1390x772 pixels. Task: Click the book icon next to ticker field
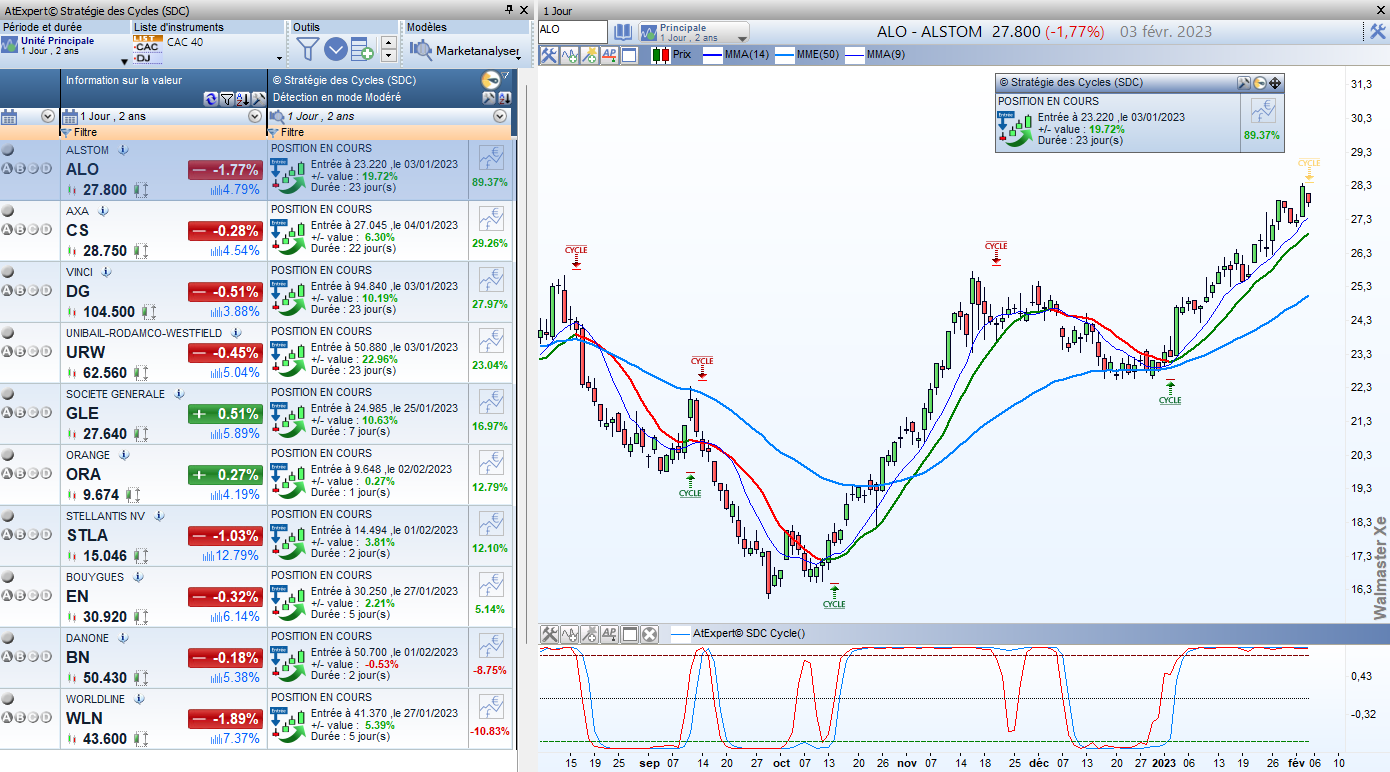click(622, 30)
